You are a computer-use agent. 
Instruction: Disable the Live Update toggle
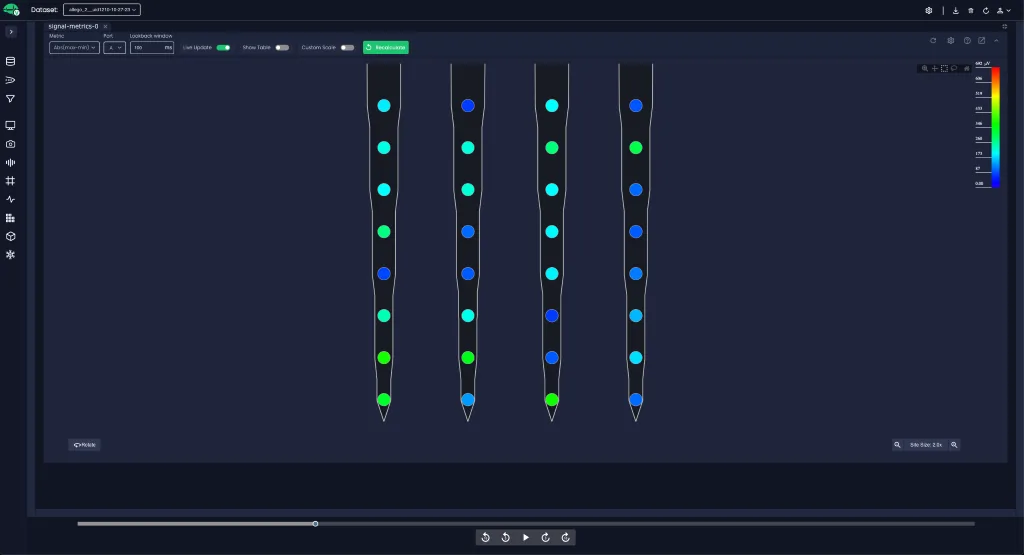point(223,48)
